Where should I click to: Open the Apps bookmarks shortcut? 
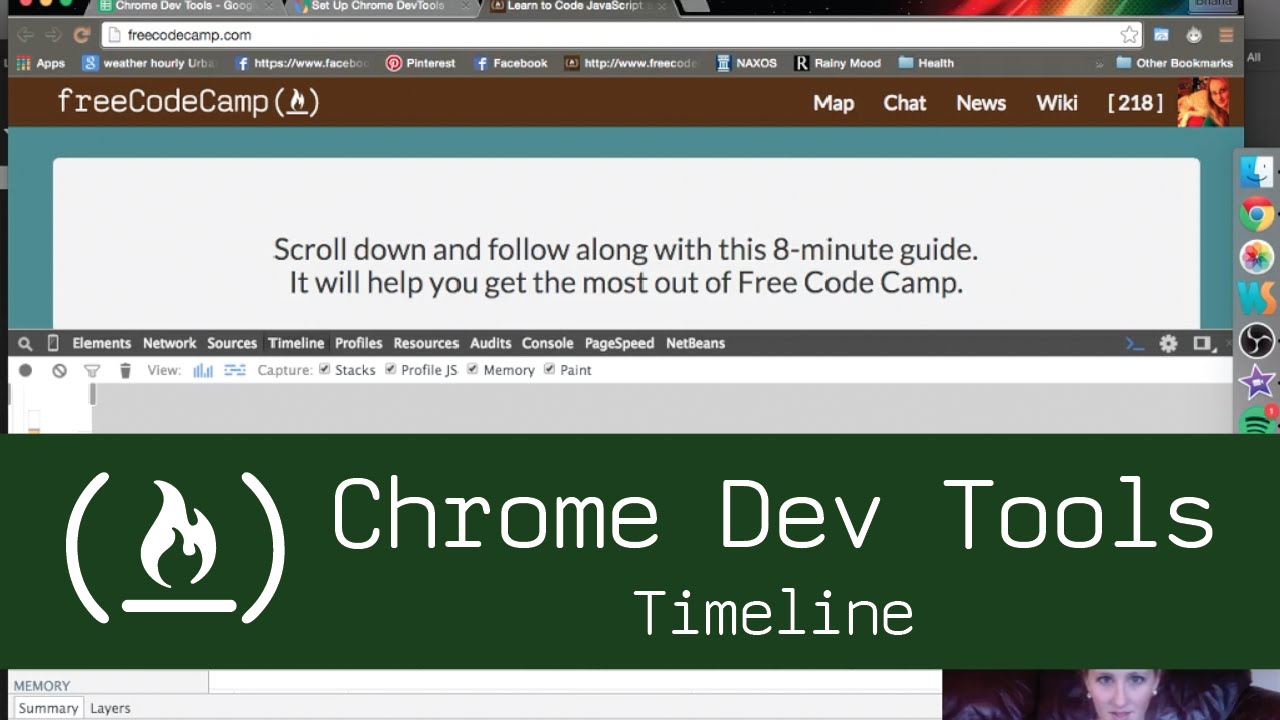point(41,63)
